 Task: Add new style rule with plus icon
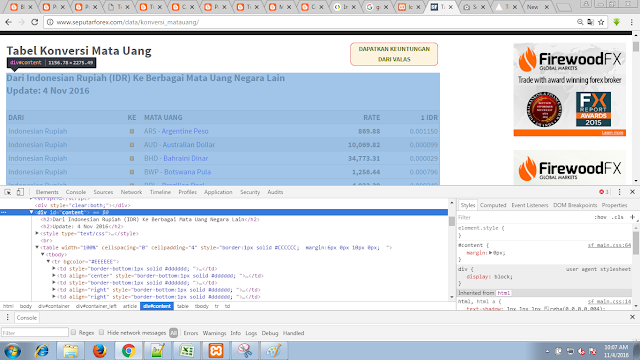point(632,217)
